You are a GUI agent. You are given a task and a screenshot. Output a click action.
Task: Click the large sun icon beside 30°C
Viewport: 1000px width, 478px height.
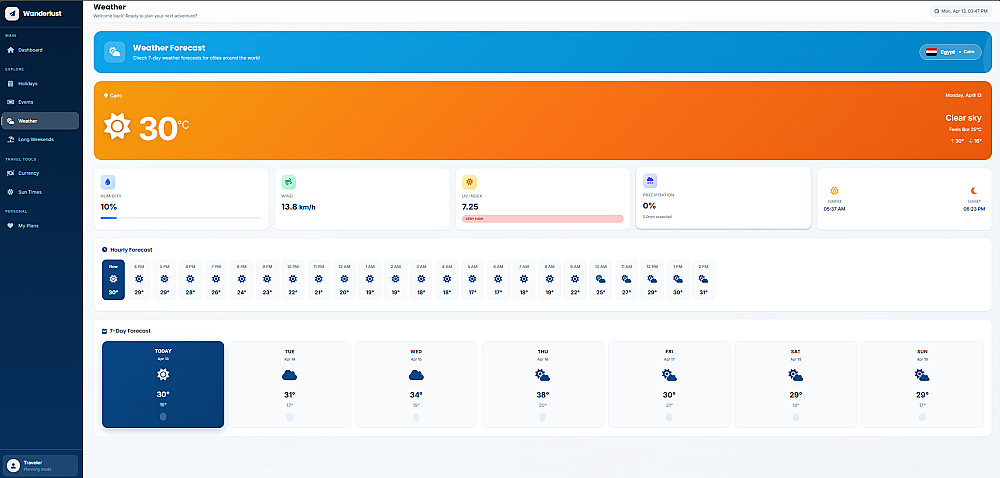[x=117, y=126]
